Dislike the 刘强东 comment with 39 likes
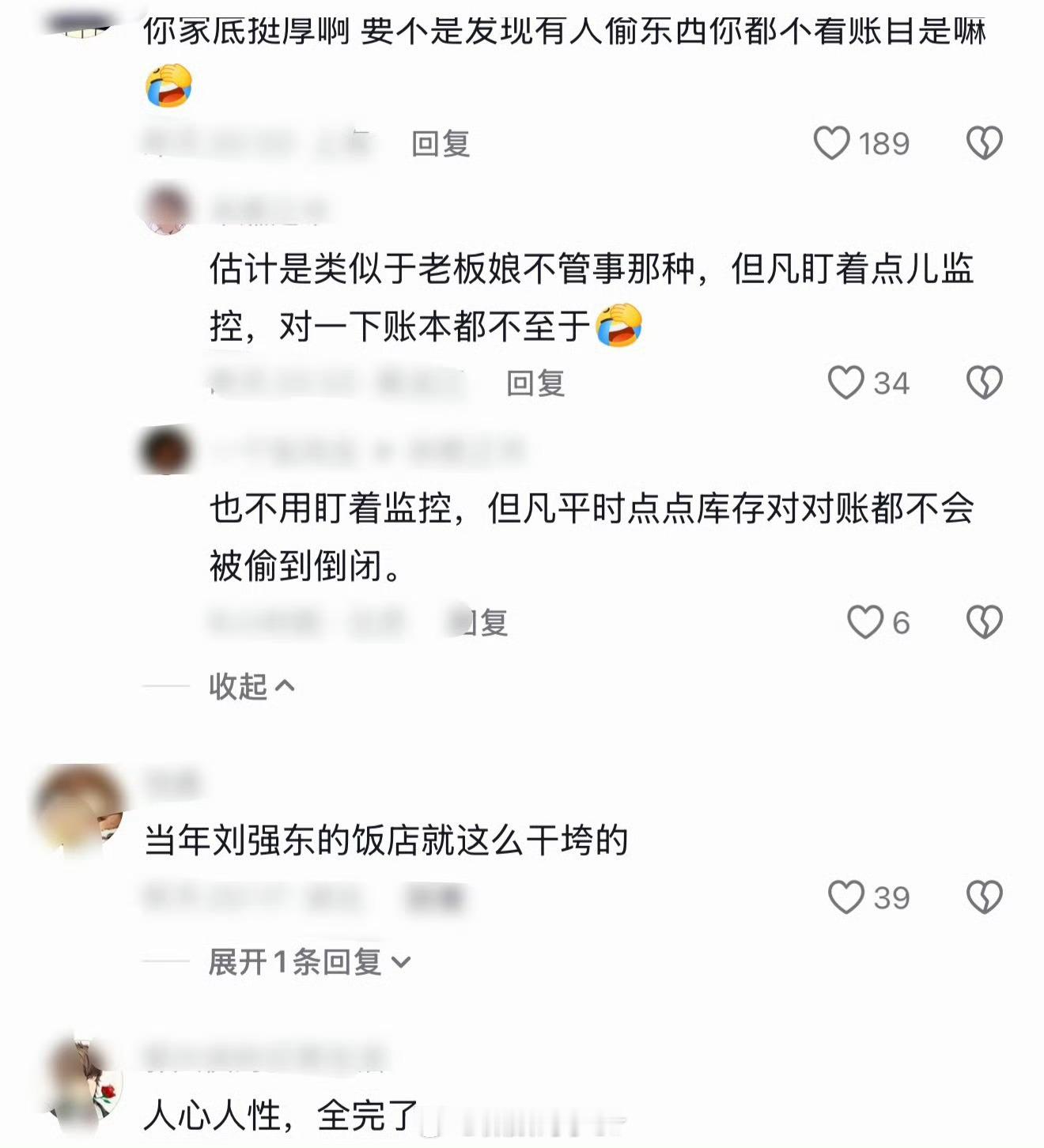 click(985, 897)
